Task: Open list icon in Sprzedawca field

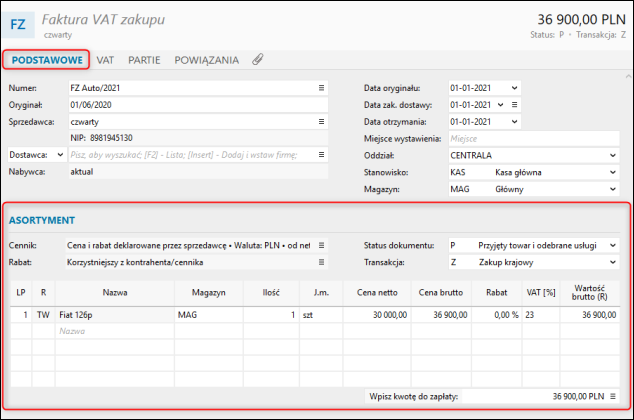Action: [321, 122]
